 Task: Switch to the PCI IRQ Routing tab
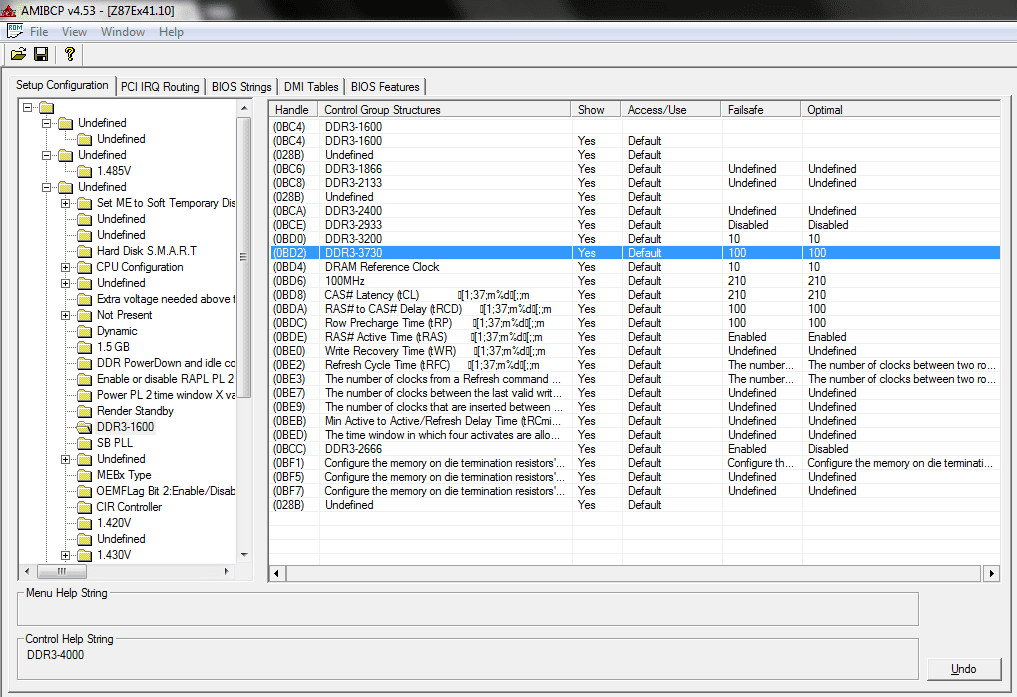(160, 87)
